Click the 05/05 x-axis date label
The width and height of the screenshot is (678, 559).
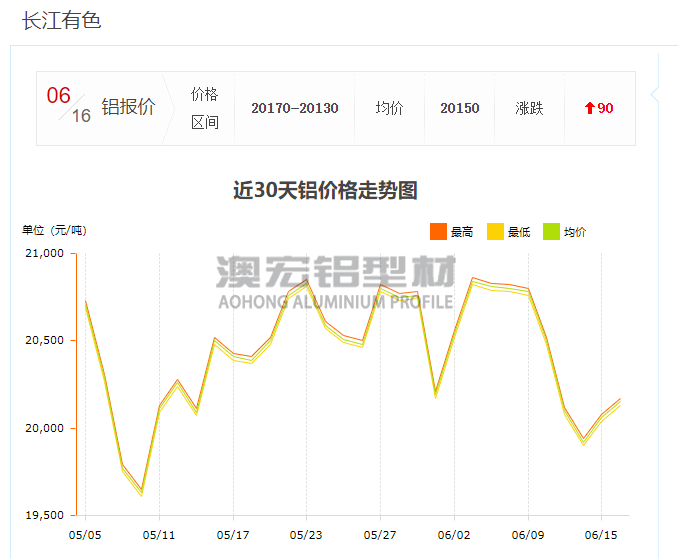click(85, 535)
